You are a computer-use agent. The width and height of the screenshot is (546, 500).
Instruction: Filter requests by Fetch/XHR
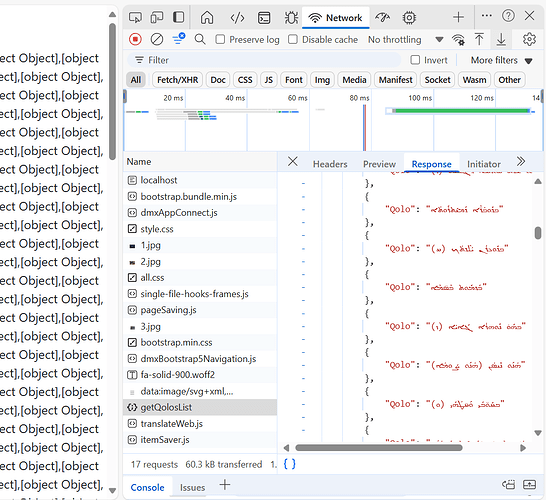[x=177, y=80]
